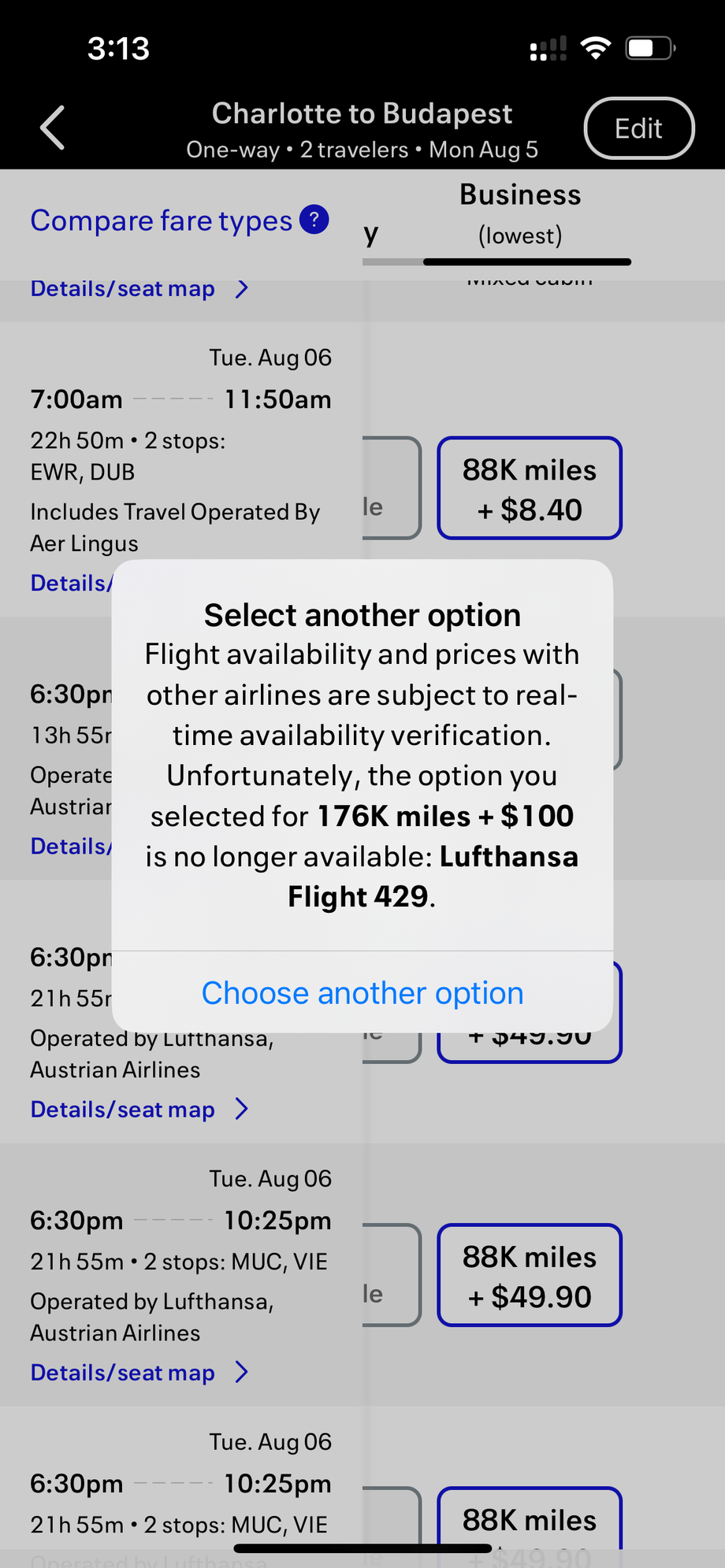Screen dimensions: 725x1568
Task: Tap the Wi-Fi status icon
Action: pos(596,49)
